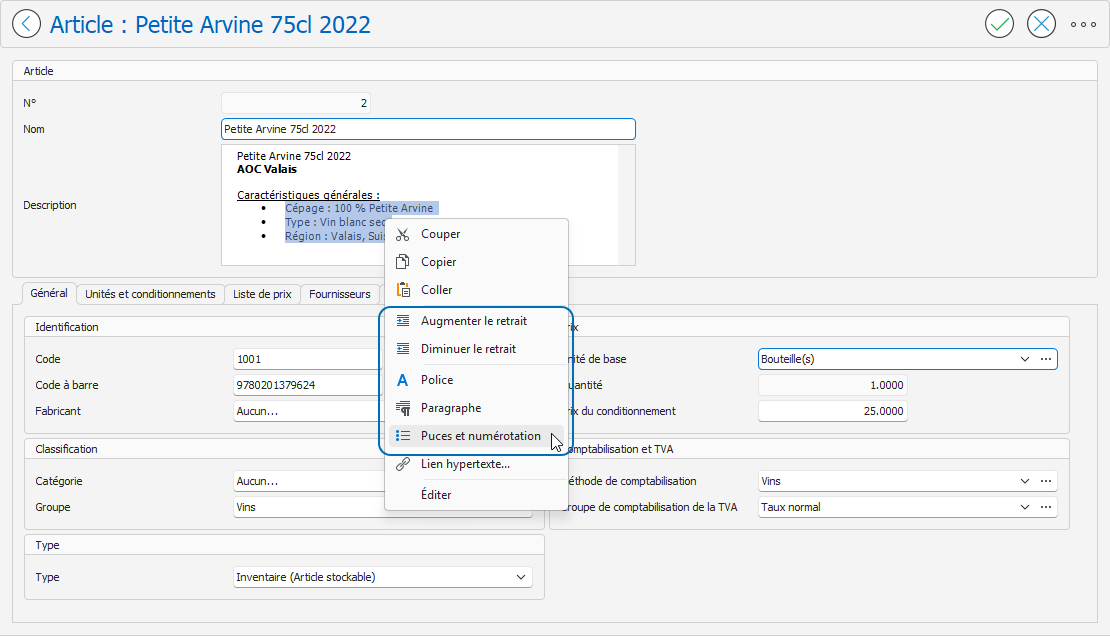The width and height of the screenshot is (1110, 636).
Task: Click Puces et numérotation entry
Action: [x=480, y=436]
